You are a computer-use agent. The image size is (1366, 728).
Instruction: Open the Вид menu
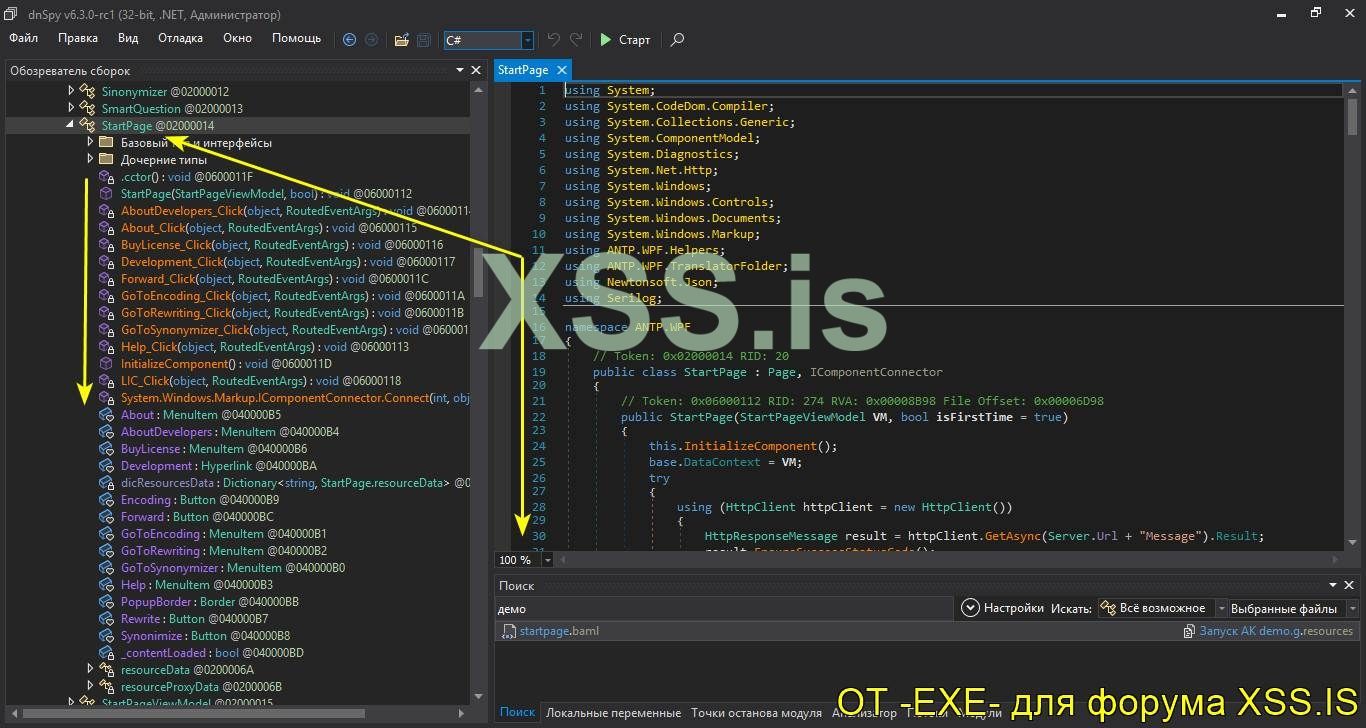[x=128, y=38]
